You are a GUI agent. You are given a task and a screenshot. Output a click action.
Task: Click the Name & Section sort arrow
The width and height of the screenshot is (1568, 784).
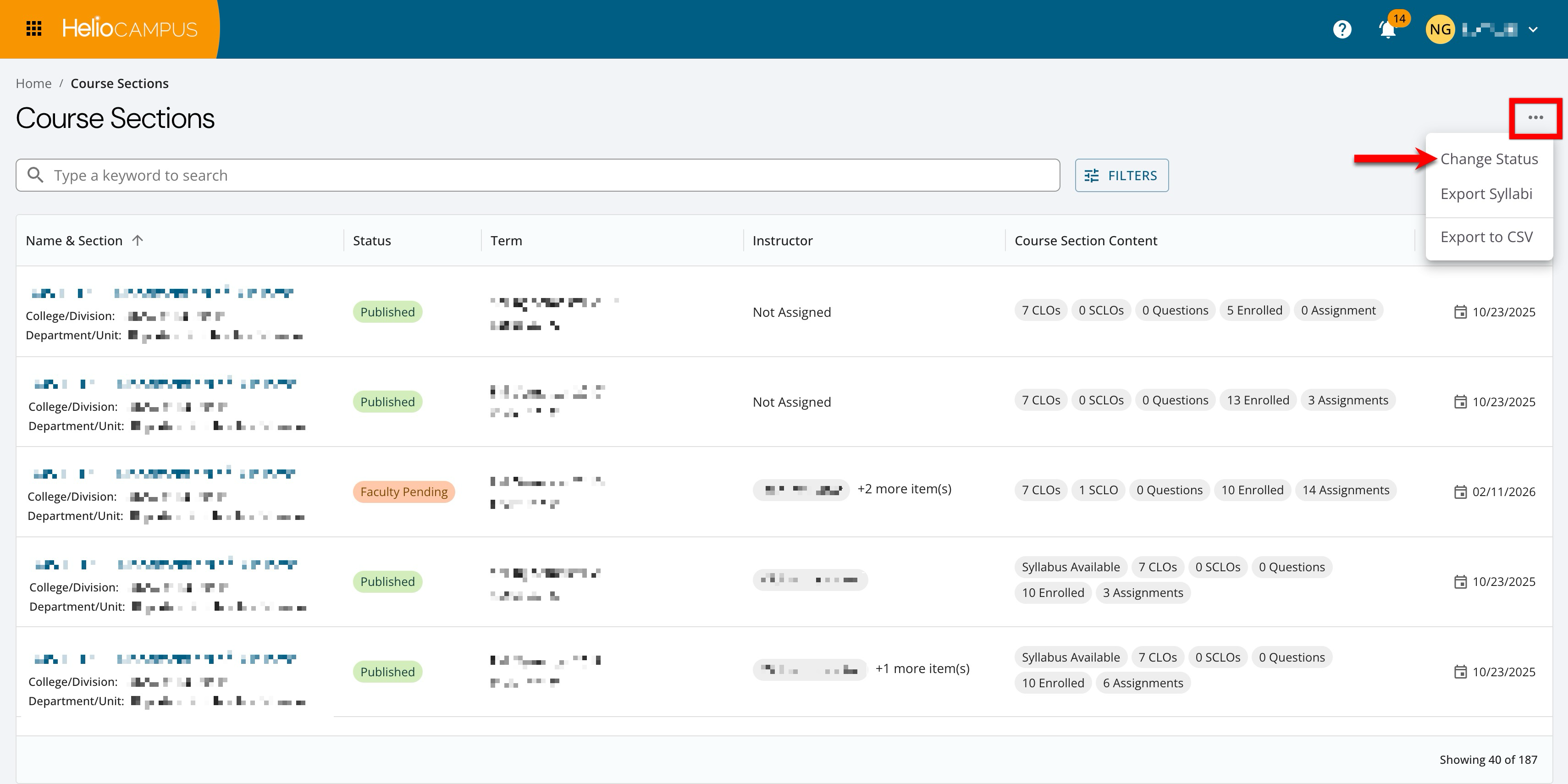[138, 240]
